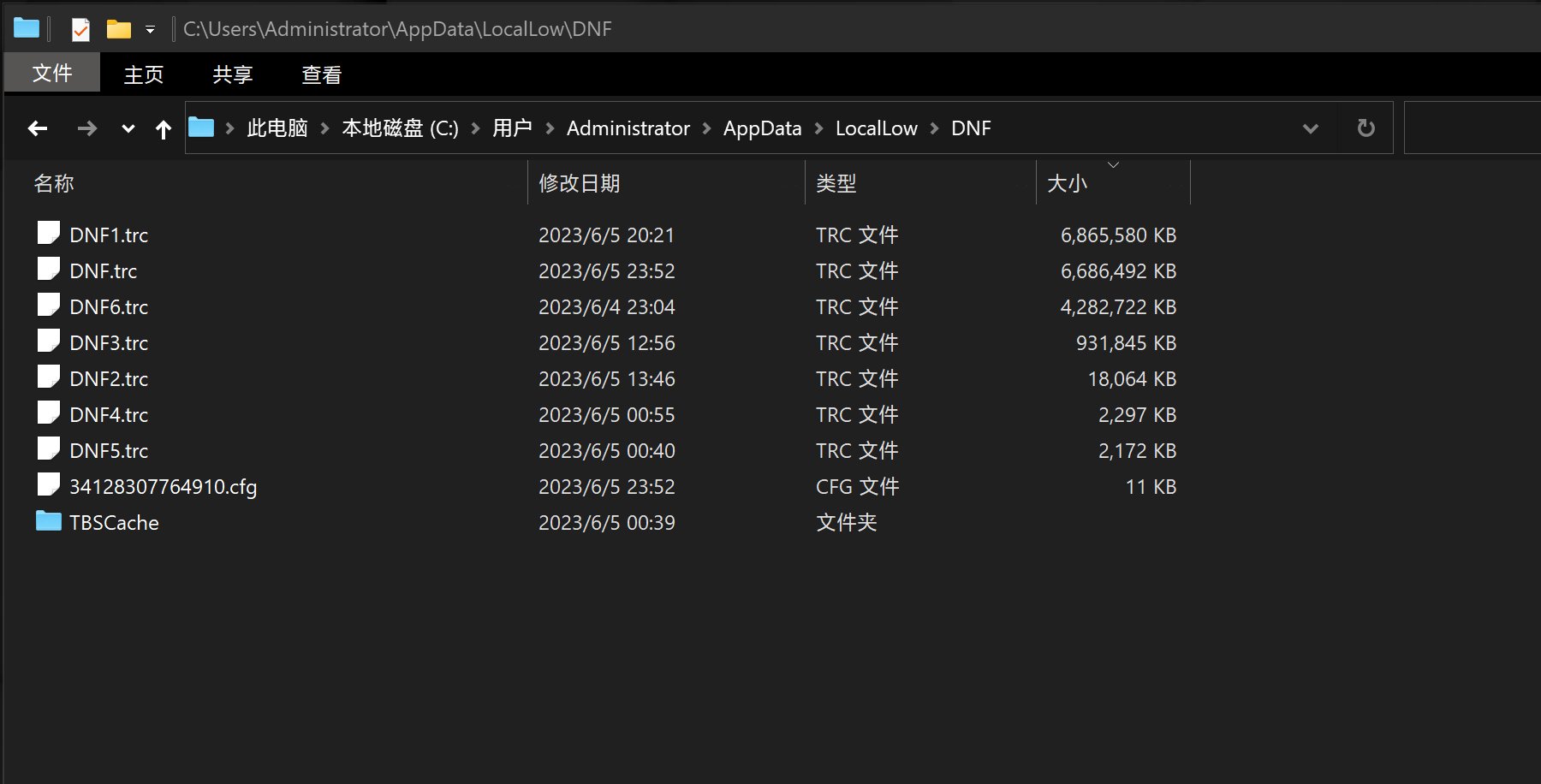The image size is (1541, 784).
Task: Click the file name DNF5.trc
Action: pos(109,451)
